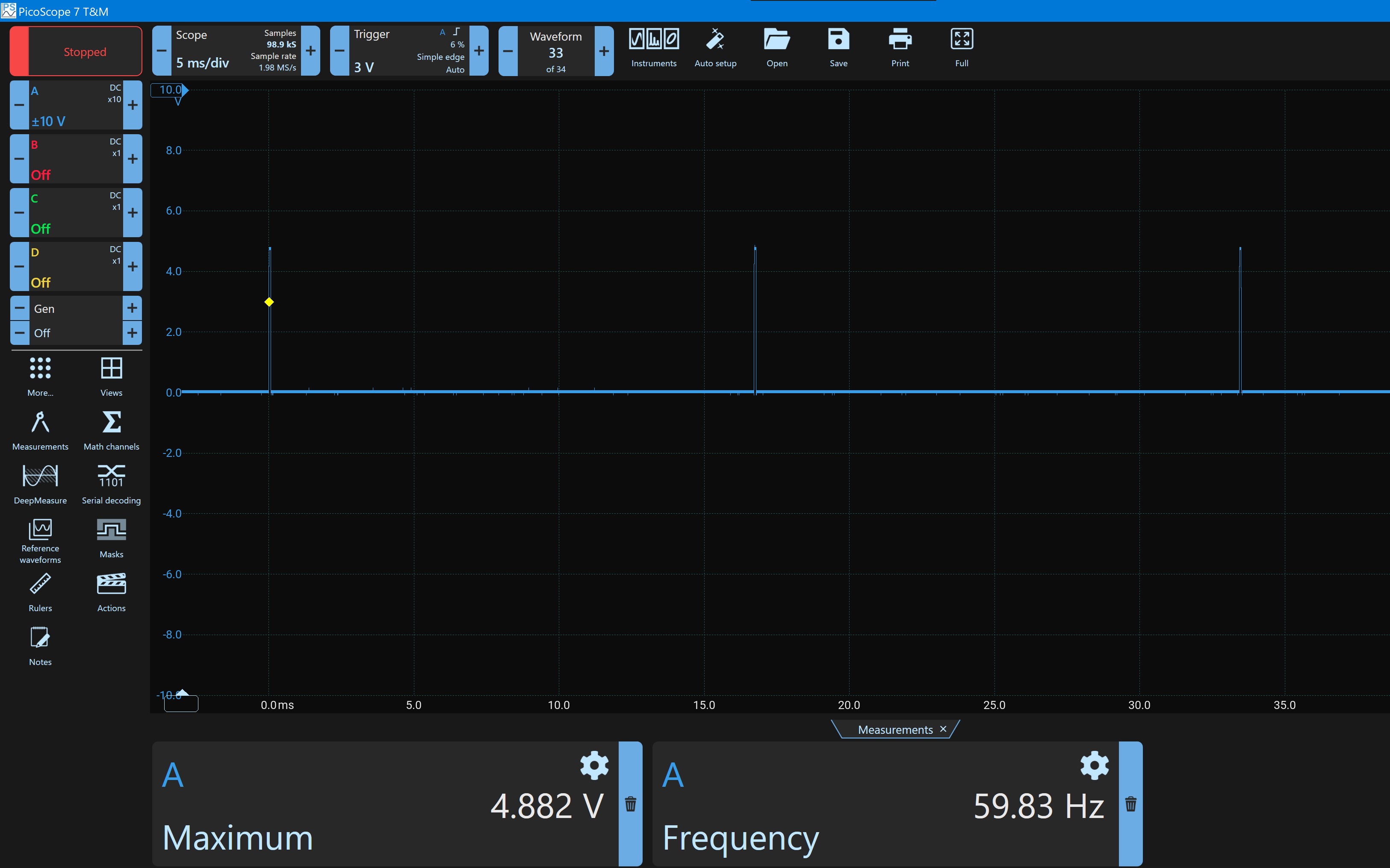Open the Trigger settings panel
Screen dimensions: 1390x868
pos(409,51)
